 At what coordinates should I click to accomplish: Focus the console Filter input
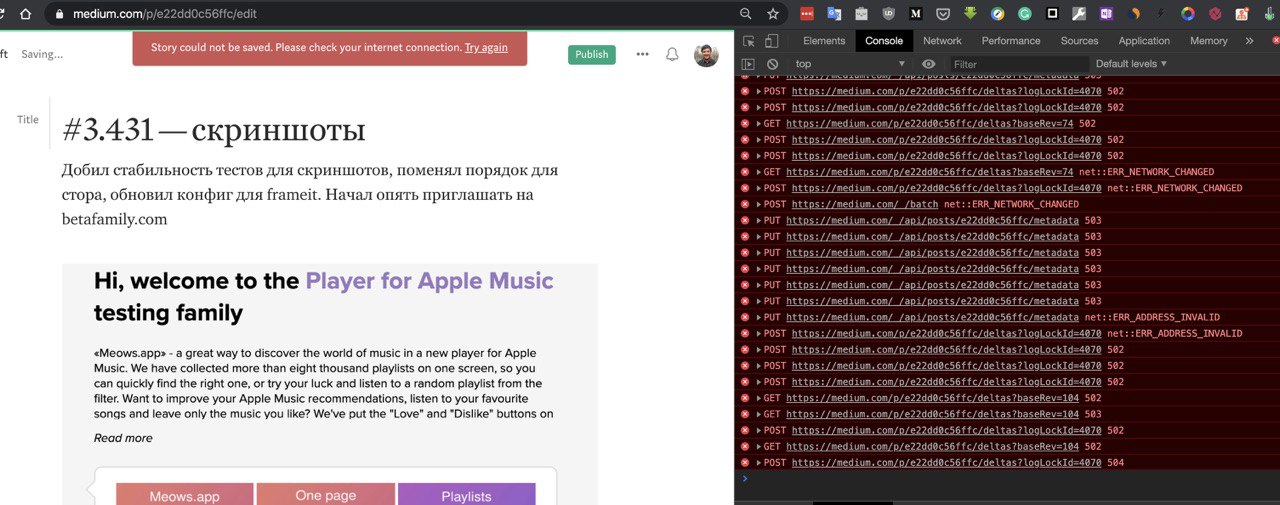(1017, 64)
